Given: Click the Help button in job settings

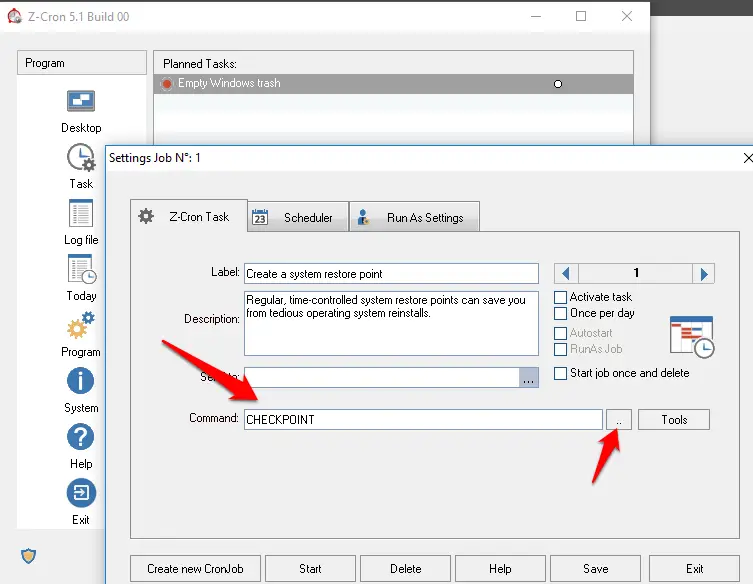Looking at the screenshot, I should point(500,569).
